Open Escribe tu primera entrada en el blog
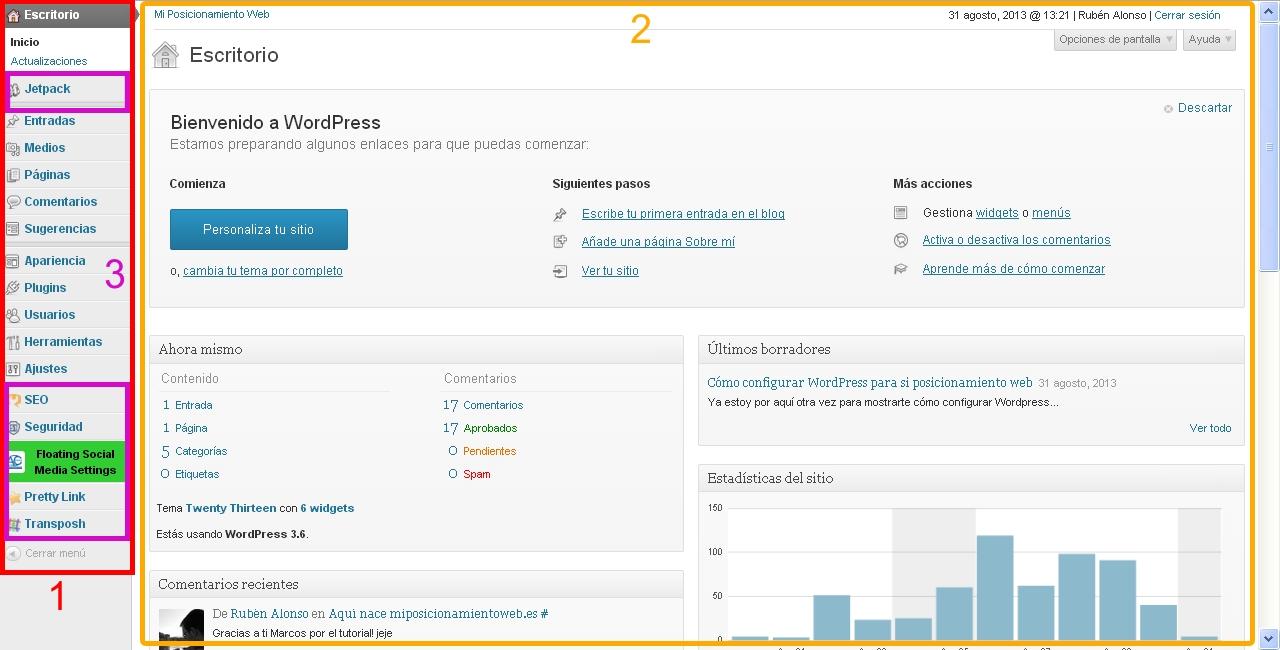Image resolution: width=1280 pixels, height=650 pixels. tap(684, 213)
